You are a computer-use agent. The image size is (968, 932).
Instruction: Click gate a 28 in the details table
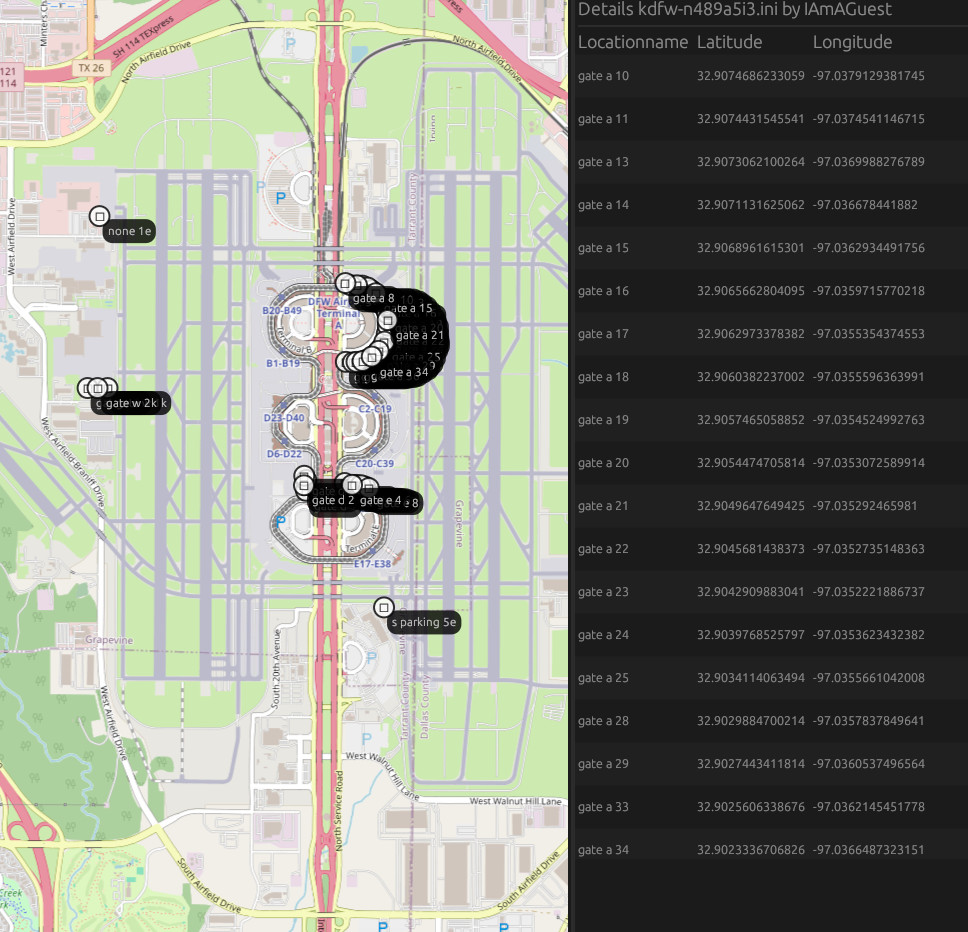click(x=772, y=721)
